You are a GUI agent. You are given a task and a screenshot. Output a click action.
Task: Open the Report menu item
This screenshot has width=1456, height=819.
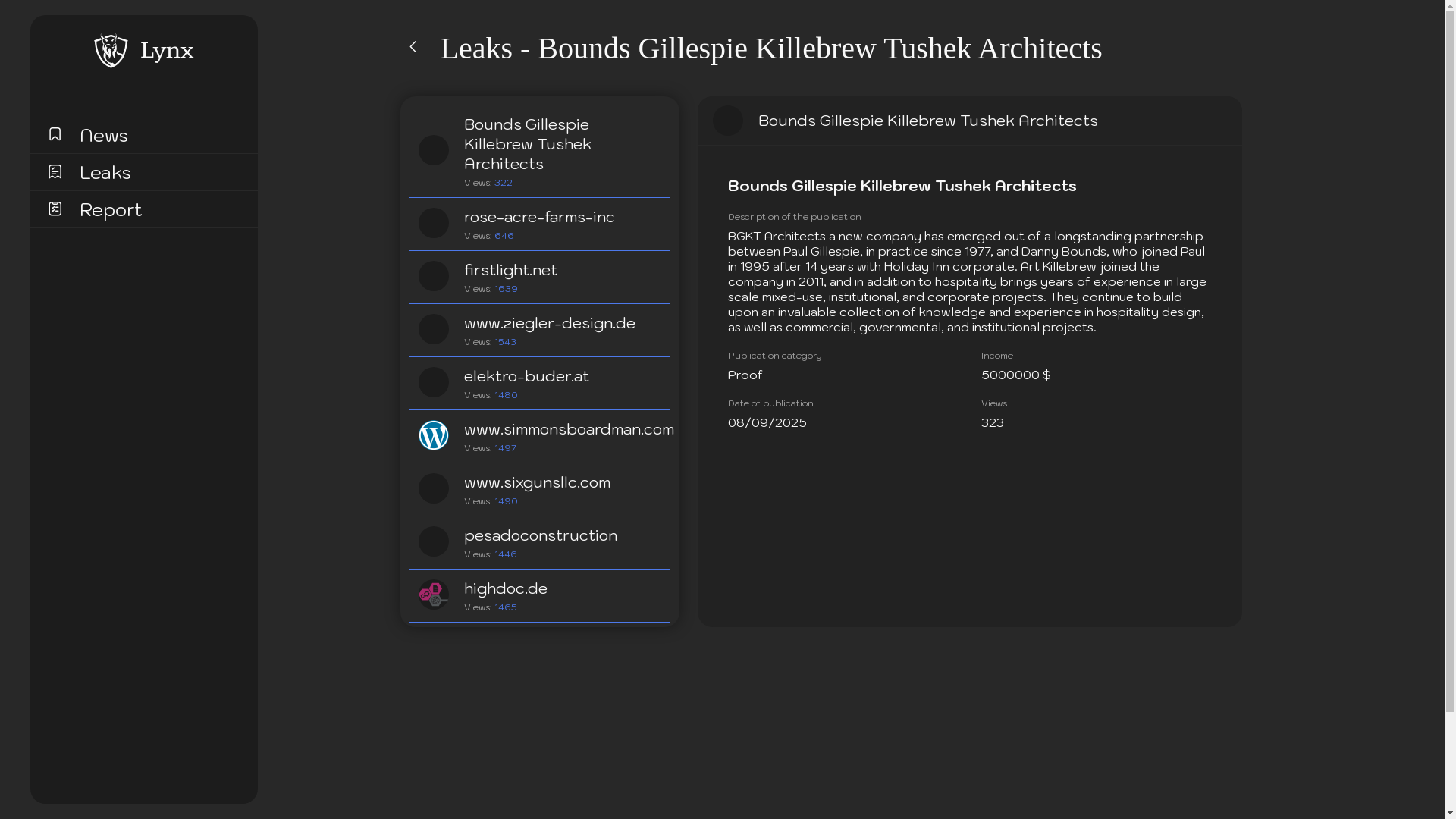(x=111, y=209)
